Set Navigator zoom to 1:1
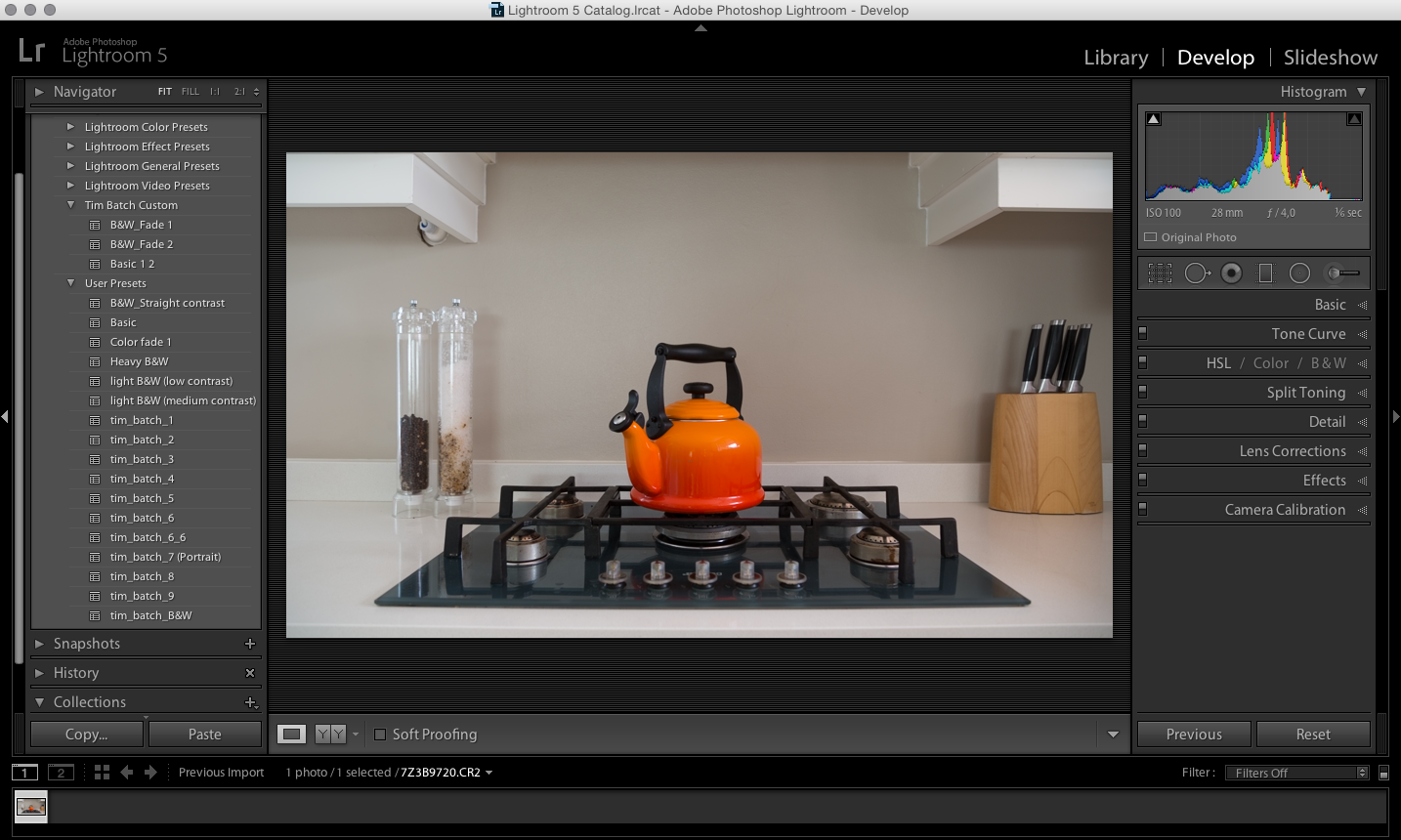This screenshot has width=1401, height=840. (x=215, y=92)
